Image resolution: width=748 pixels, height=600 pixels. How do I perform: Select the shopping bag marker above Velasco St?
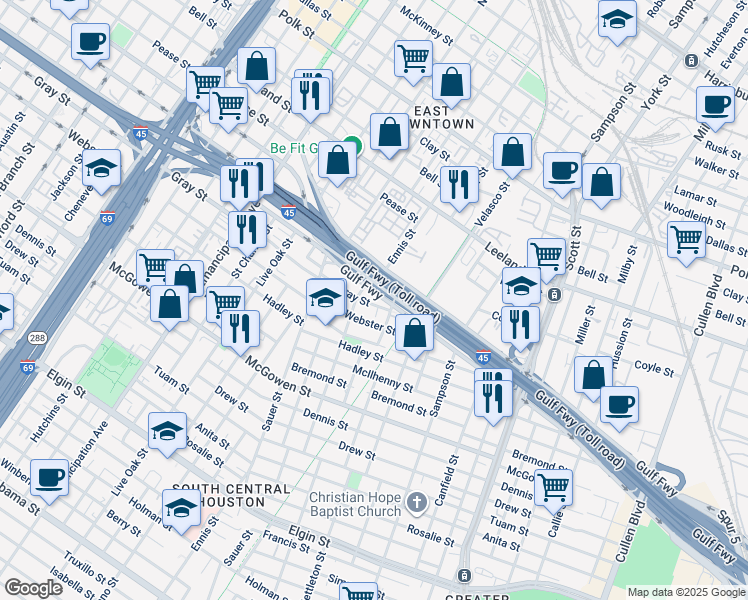[513, 153]
